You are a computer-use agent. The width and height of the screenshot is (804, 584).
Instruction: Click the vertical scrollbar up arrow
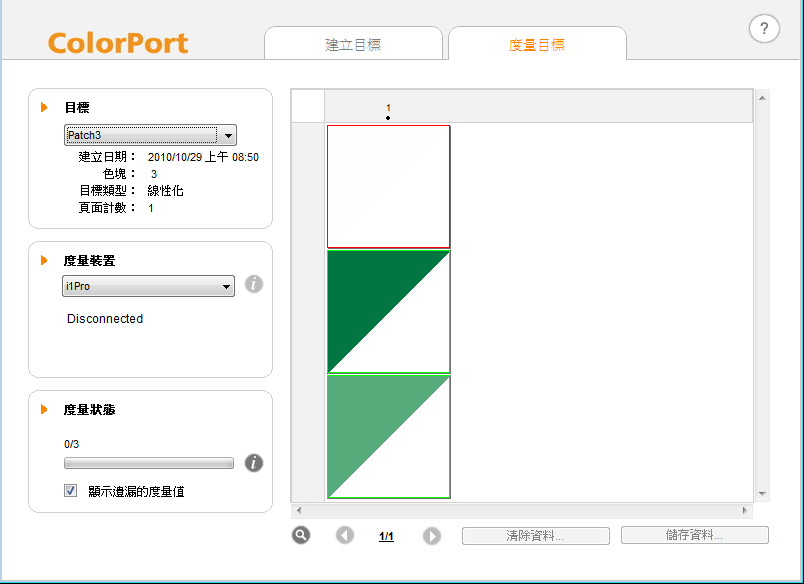coord(762,98)
